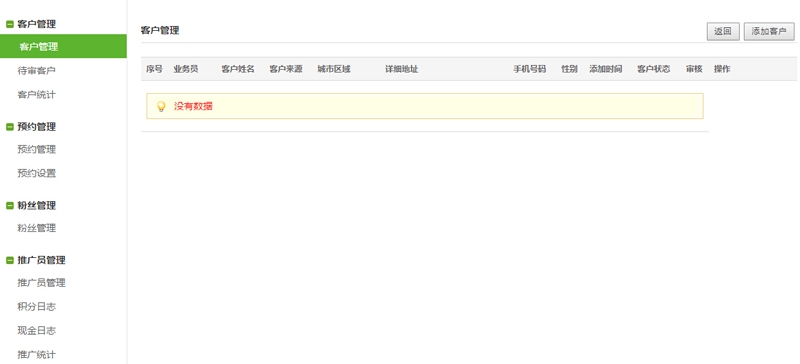Open 积分日志 in the sidebar
800x364 pixels.
click(x=36, y=307)
